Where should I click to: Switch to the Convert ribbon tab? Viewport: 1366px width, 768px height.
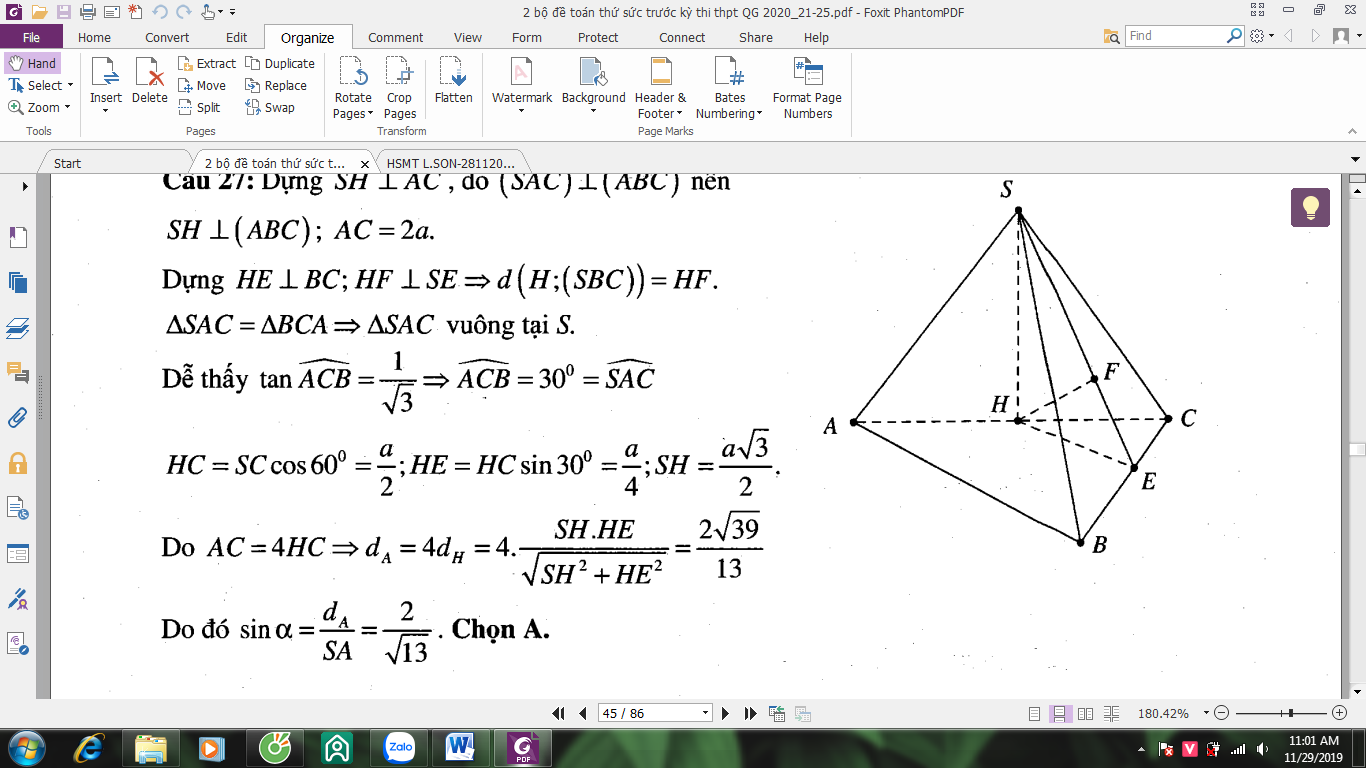167,37
